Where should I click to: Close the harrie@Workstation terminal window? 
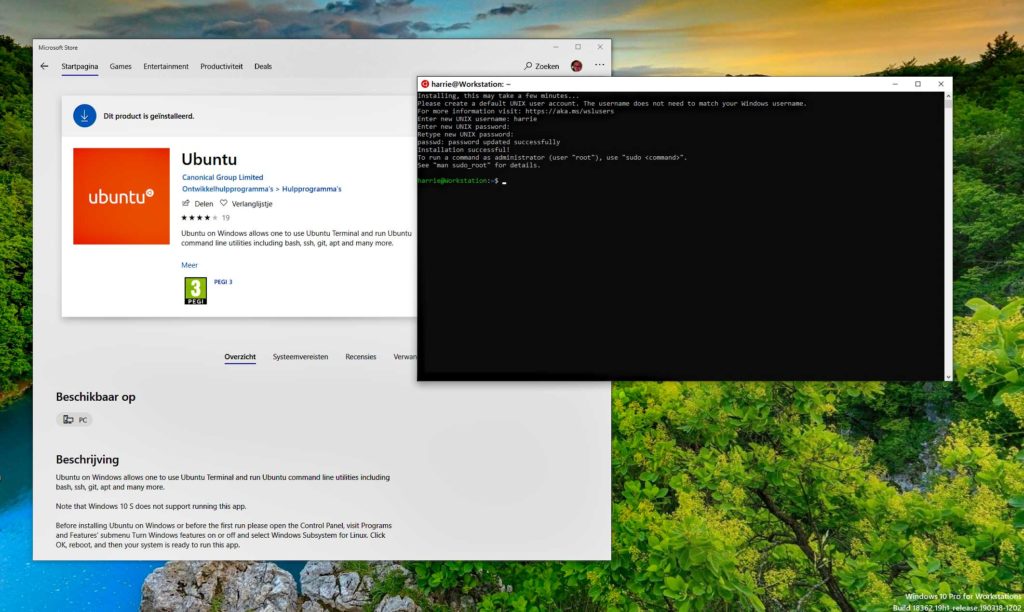[940, 84]
